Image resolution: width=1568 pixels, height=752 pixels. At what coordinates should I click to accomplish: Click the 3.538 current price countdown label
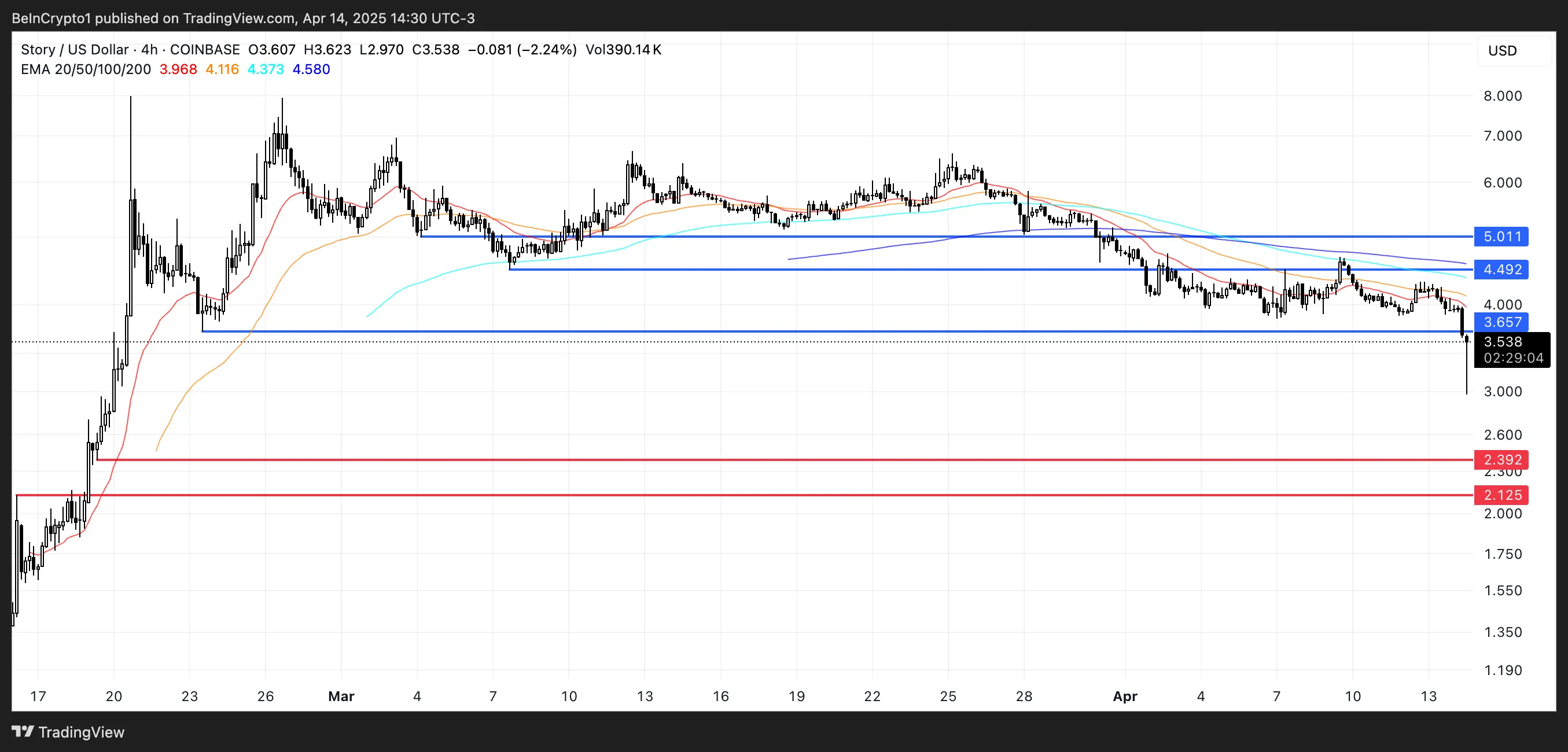pyautogui.click(x=1512, y=350)
